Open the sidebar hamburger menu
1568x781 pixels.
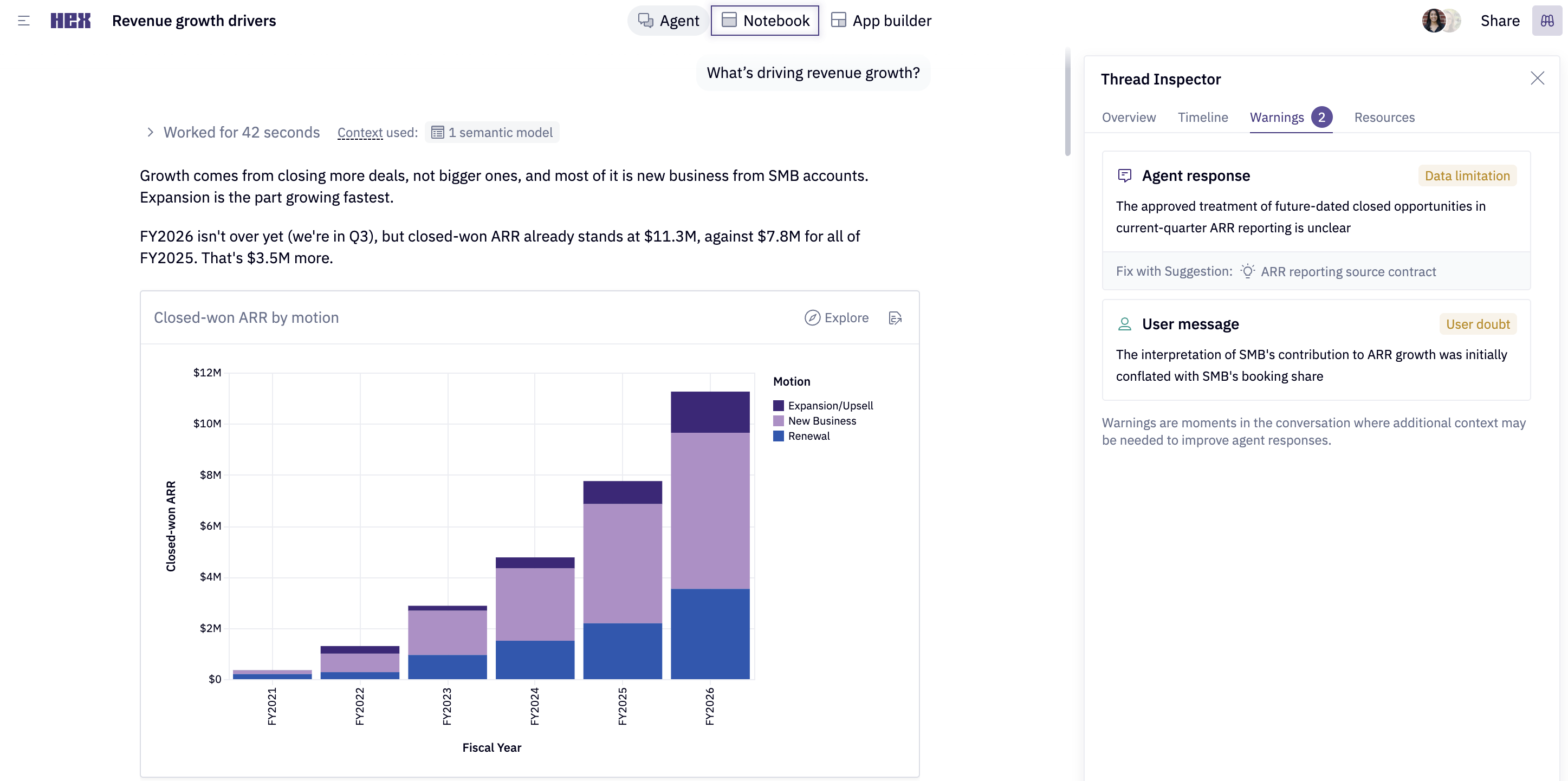24,21
